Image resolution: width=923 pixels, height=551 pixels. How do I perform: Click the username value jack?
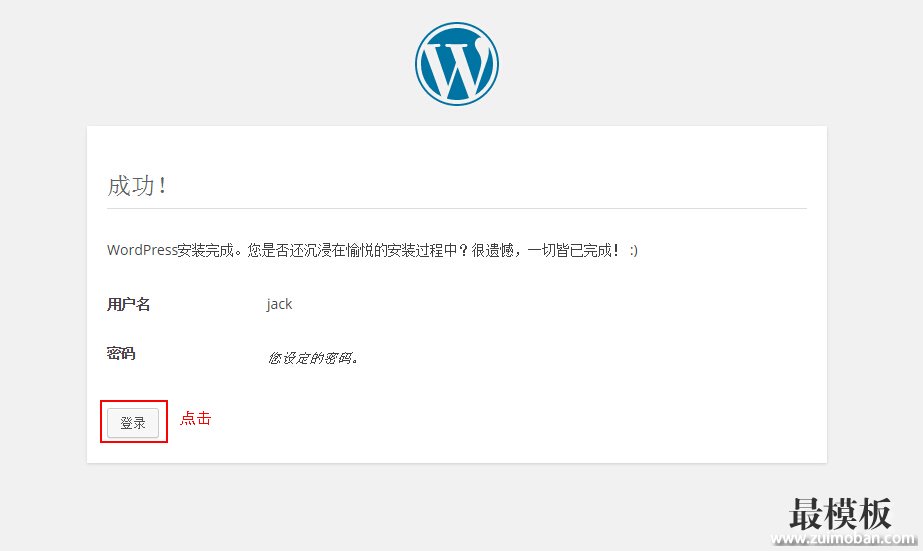click(279, 304)
